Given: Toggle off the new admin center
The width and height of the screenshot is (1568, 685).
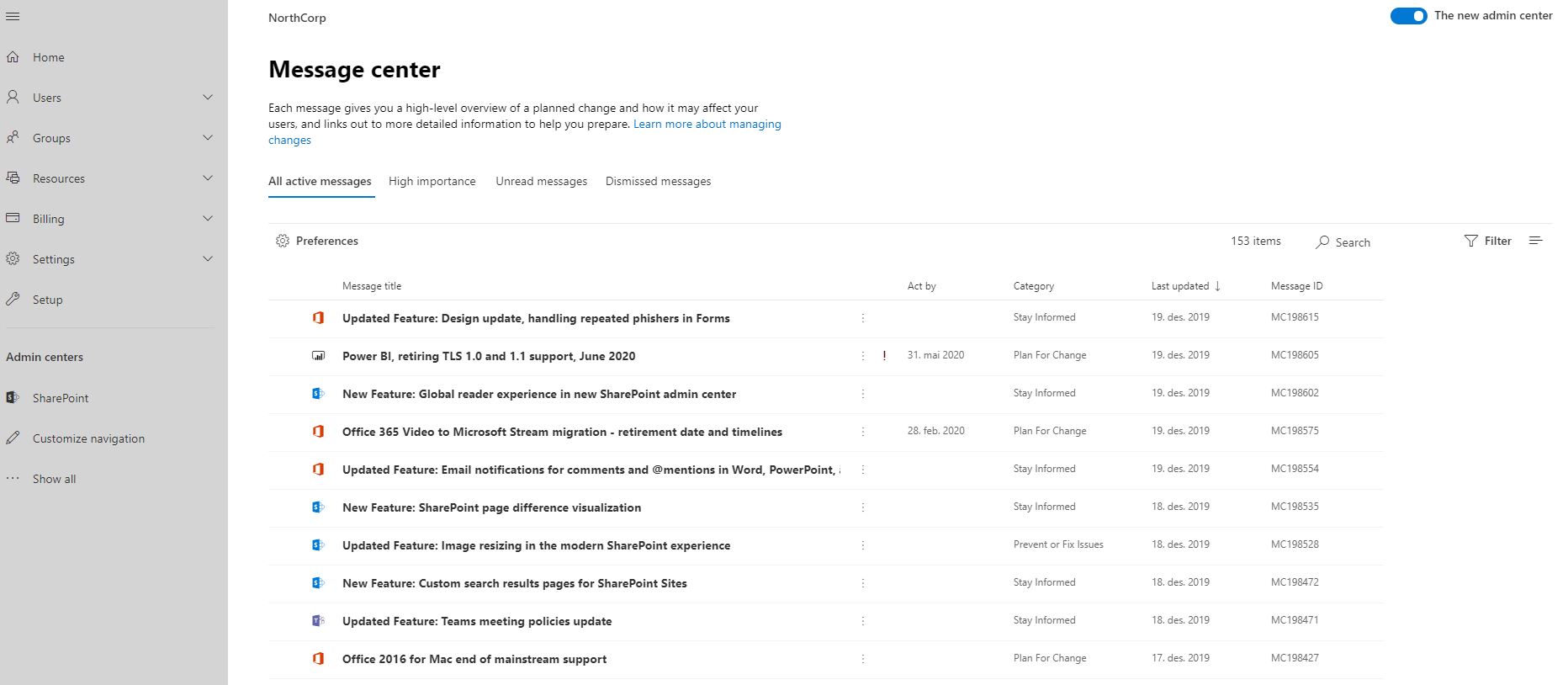Looking at the screenshot, I should pos(1408,16).
